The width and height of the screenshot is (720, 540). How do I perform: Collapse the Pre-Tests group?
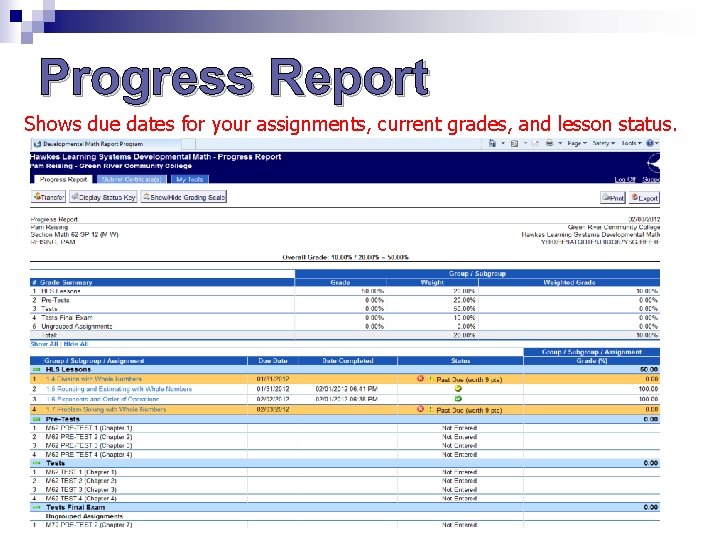coord(36,419)
